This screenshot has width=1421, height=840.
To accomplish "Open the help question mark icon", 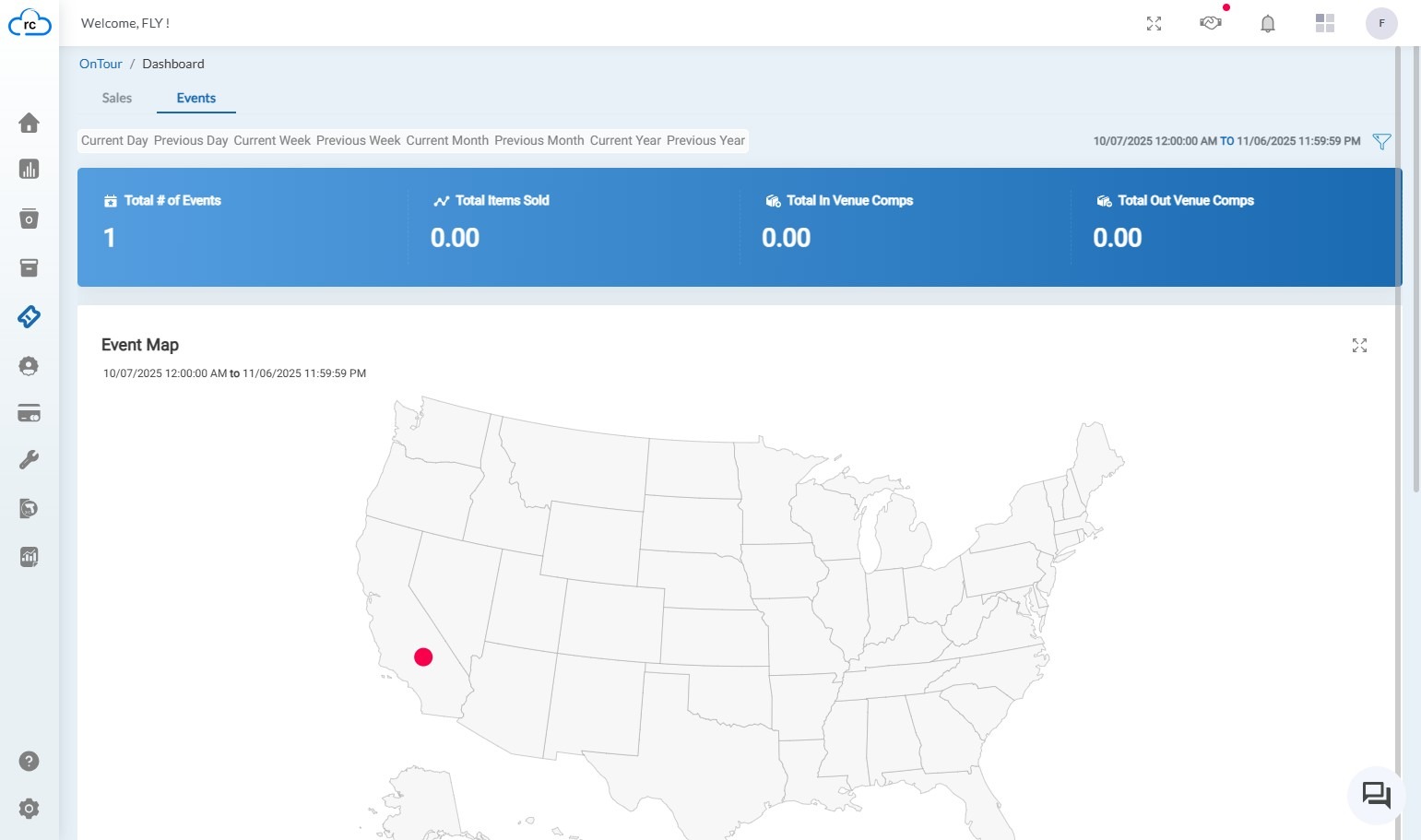I will [30, 761].
